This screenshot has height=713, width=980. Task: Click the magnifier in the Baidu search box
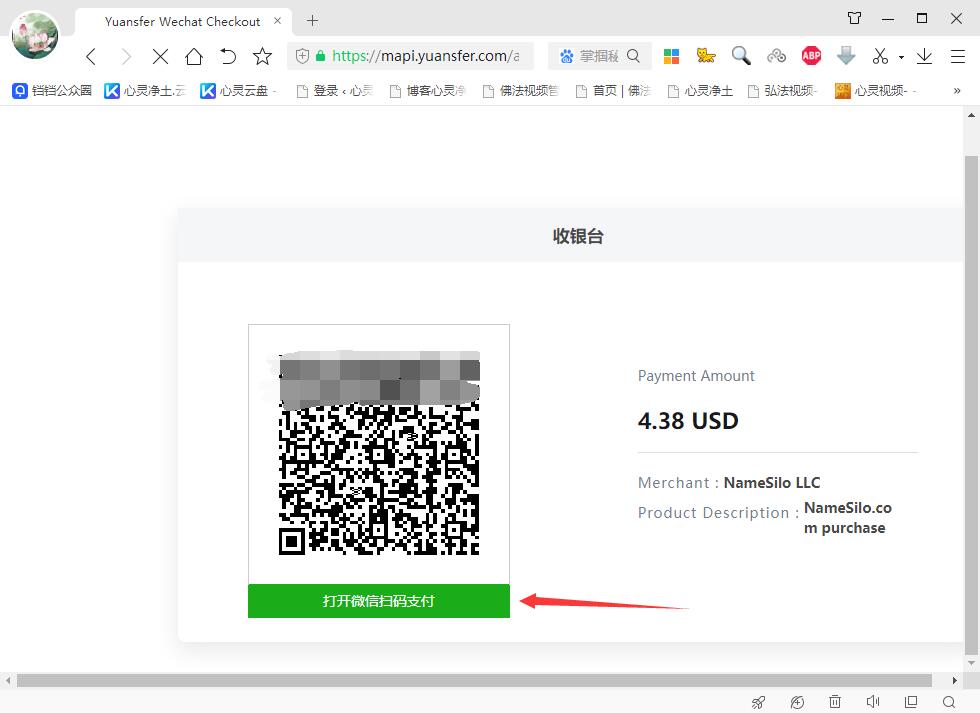click(633, 56)
